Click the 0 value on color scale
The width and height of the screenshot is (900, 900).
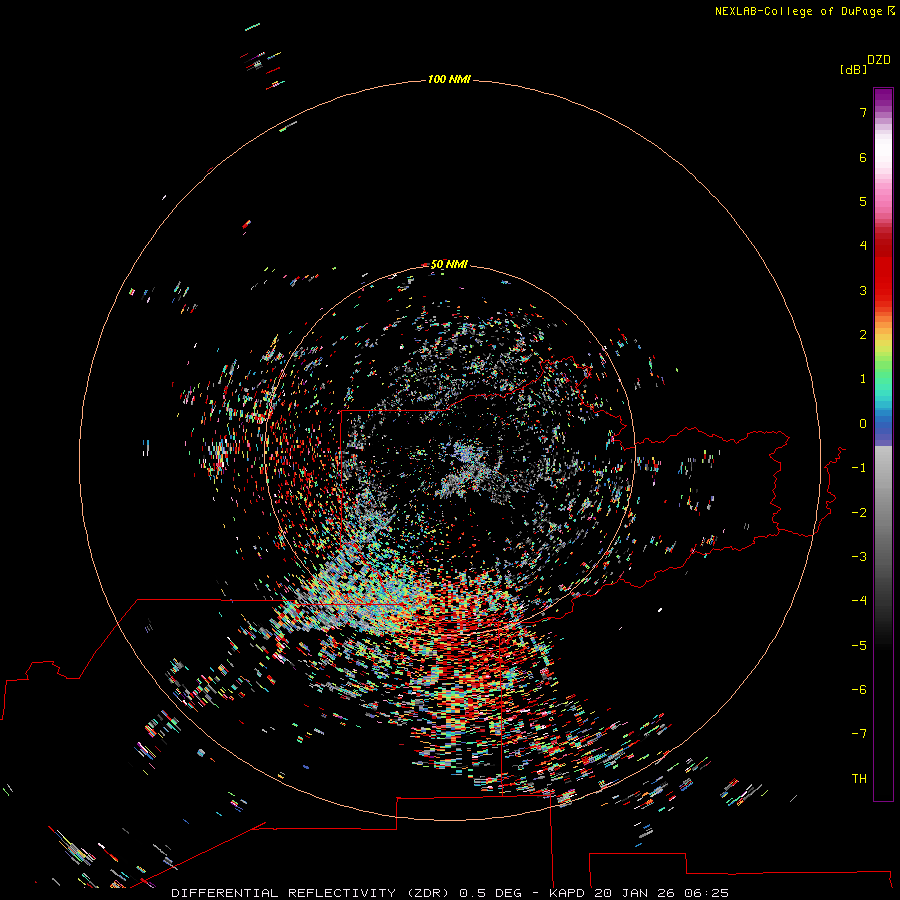pyautogui.click(x=863, y=424)
